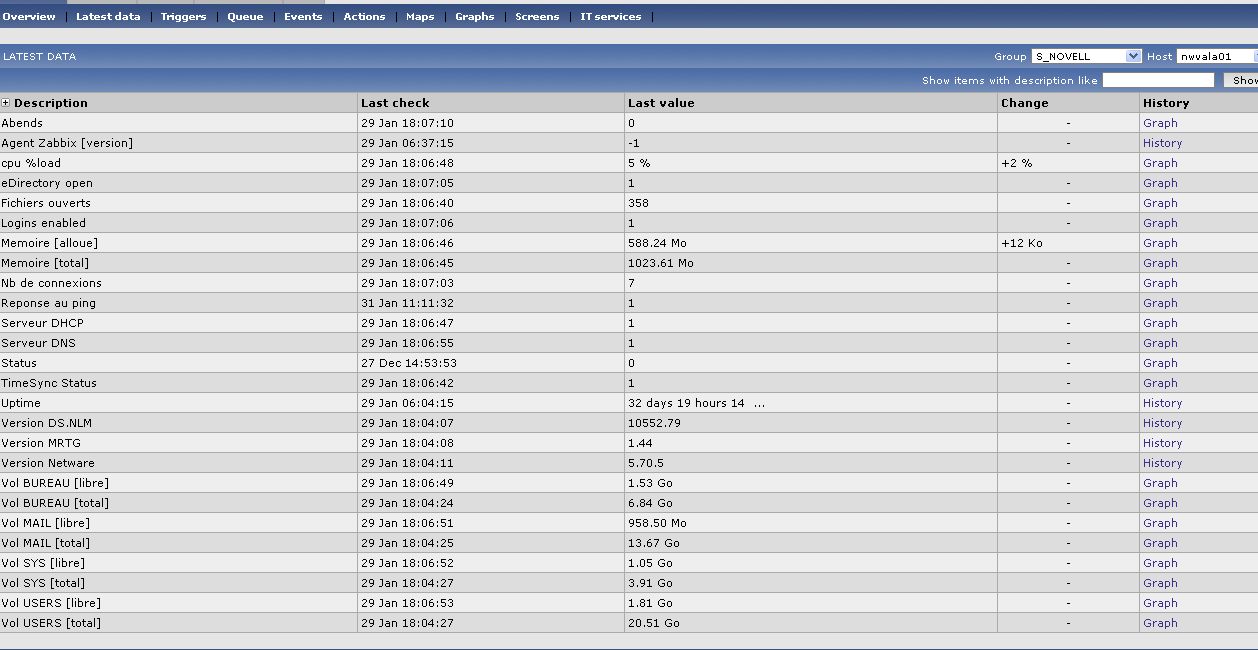1258x650 pixels.
Task: Click the History column header
Action: pos(1166,103)
